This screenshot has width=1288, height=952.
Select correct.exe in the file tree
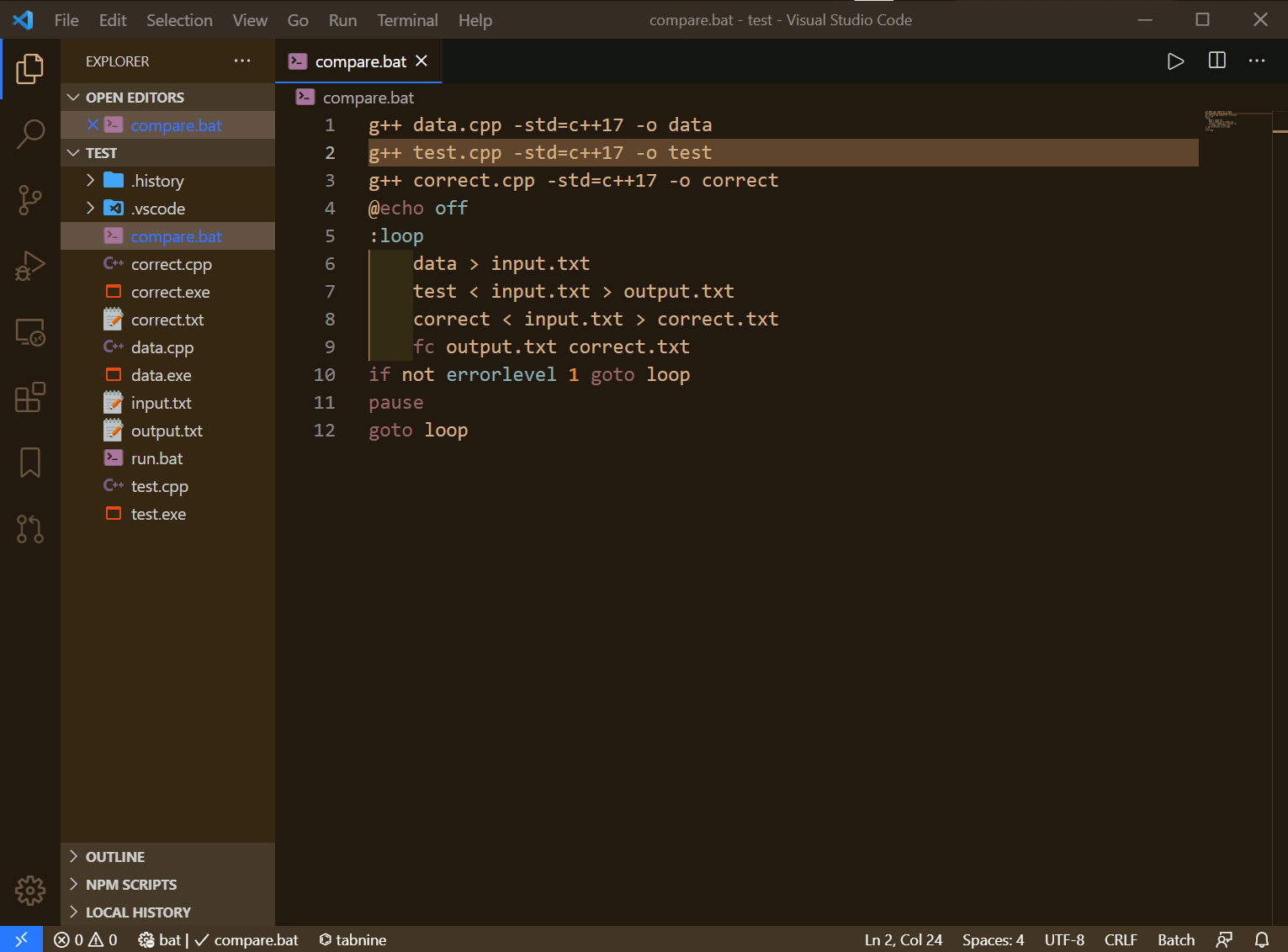[x=167, y=292]
